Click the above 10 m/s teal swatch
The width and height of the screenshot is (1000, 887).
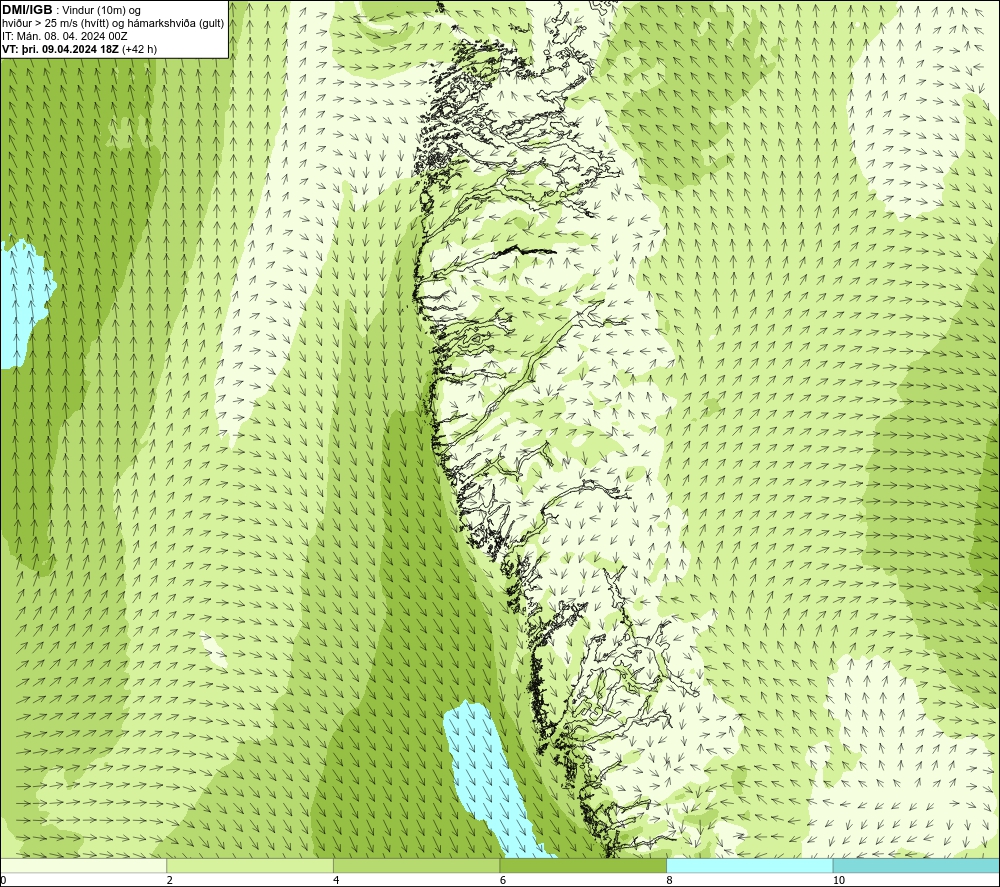[916, 865]
